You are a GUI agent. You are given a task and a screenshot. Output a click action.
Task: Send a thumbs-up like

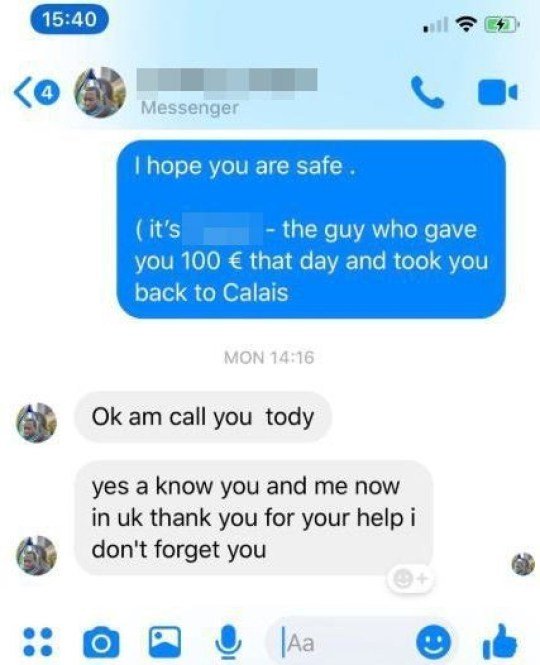[499, 640]
